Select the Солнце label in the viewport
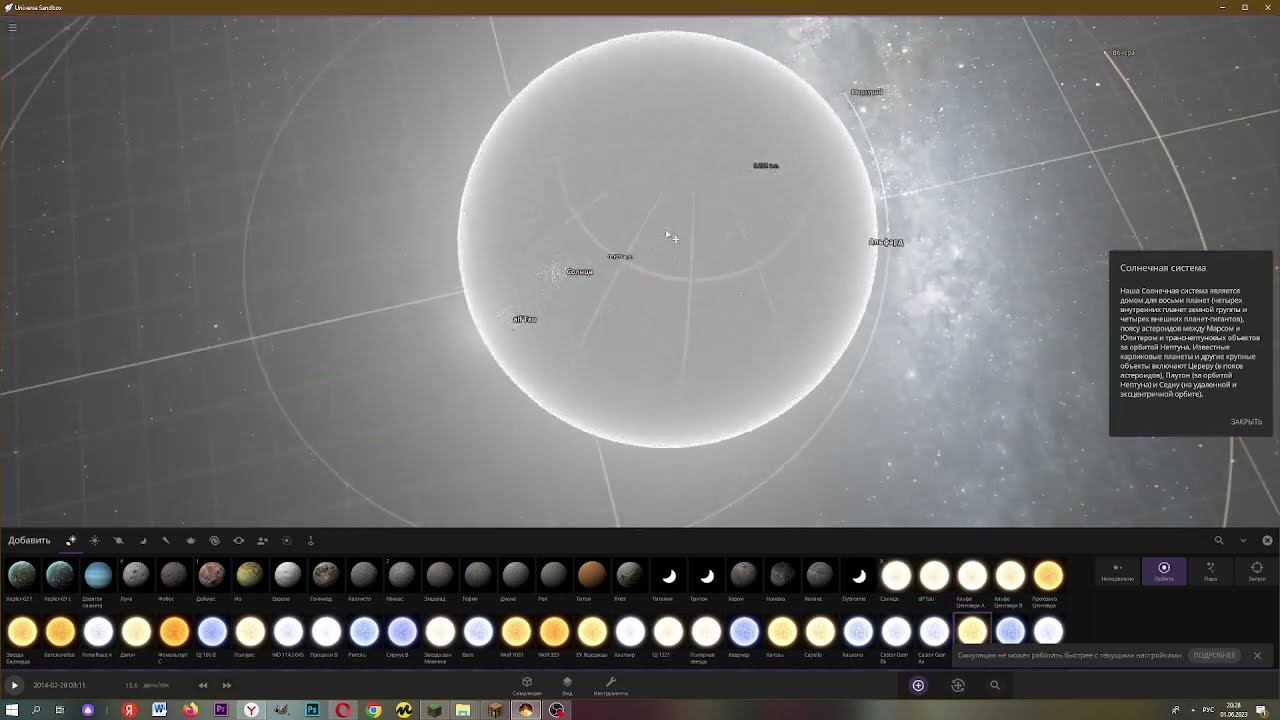 (579, 272)
